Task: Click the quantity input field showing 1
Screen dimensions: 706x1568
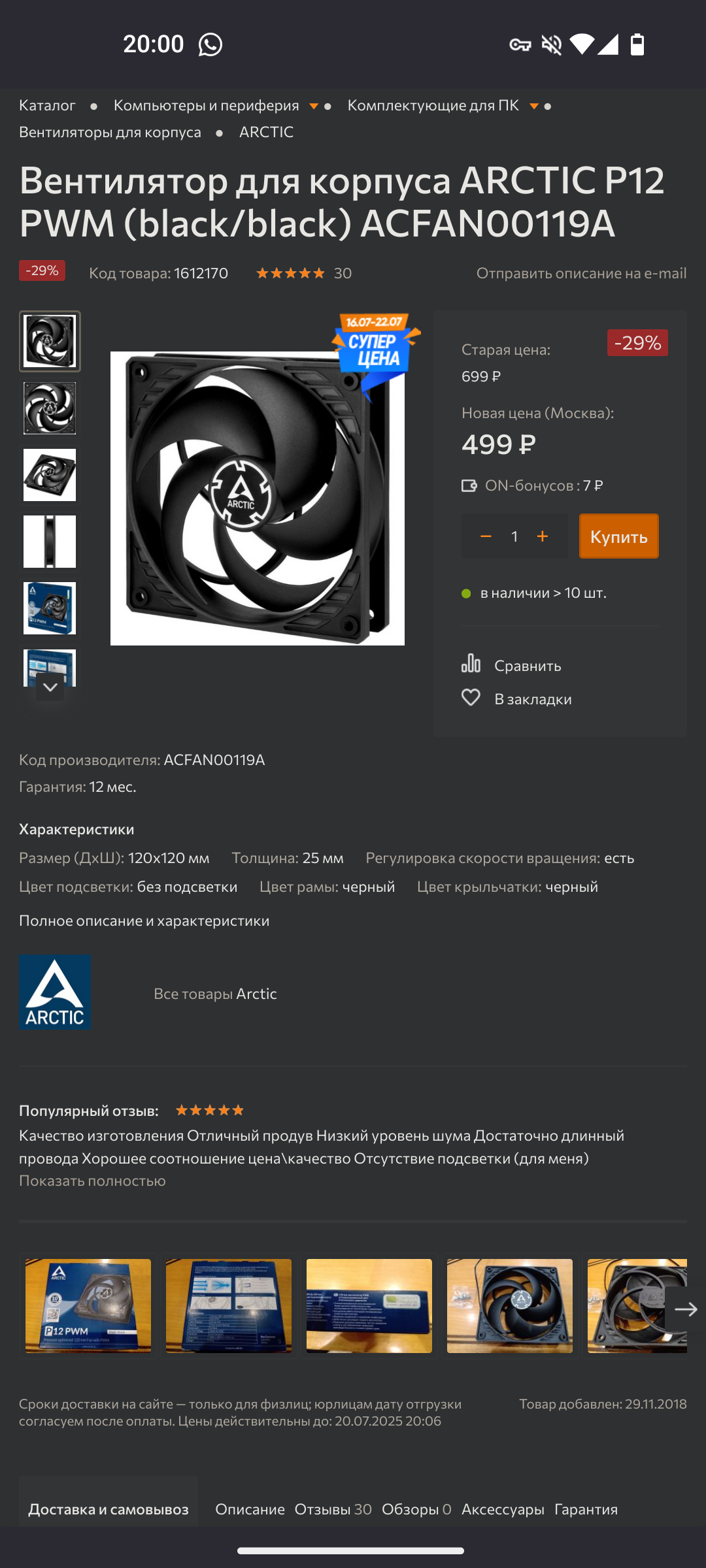Action: pyautogui.click(x=514, y=536)
